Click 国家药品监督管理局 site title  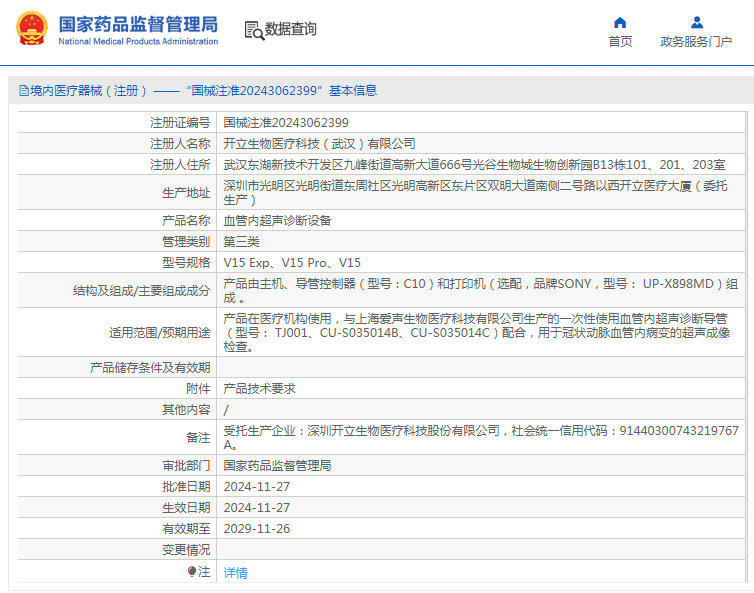(x=138, y=24)
